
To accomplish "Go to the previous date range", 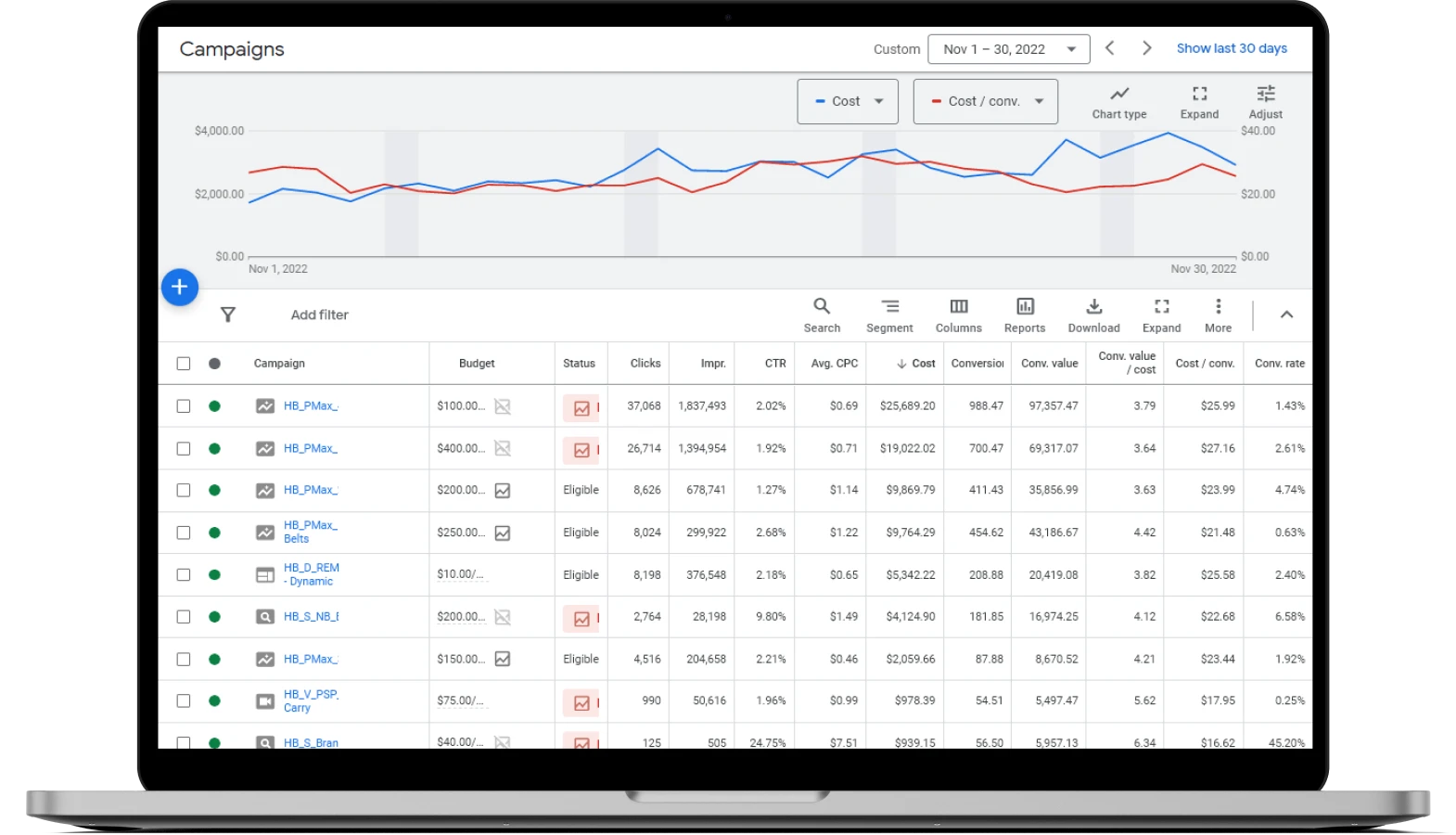I will click(1109, 48).
